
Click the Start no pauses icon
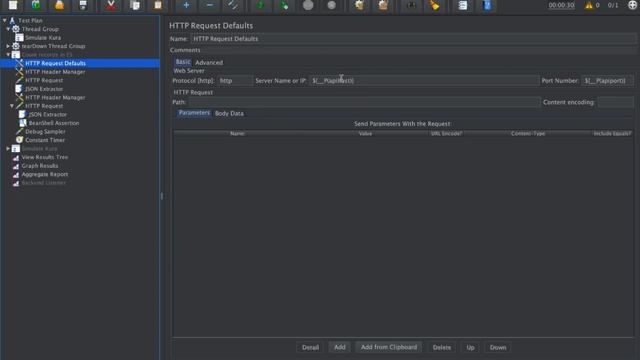pyautogui.click(x=284, y=5)
